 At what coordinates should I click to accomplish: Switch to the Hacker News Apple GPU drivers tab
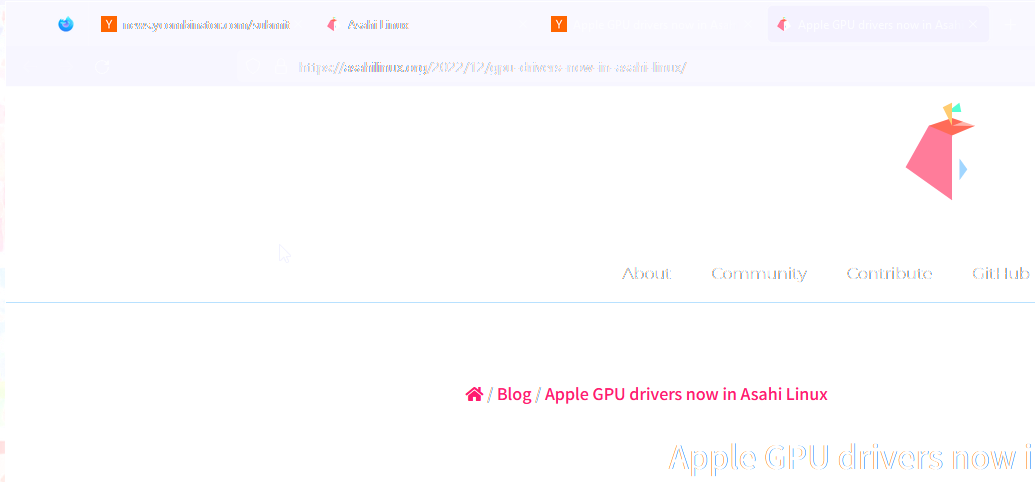652,25
